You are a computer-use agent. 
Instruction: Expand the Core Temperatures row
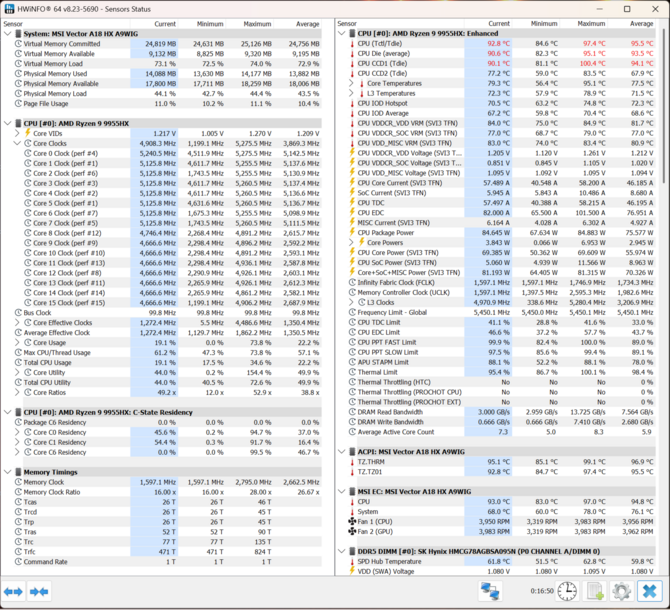click(x=351, y=83)
